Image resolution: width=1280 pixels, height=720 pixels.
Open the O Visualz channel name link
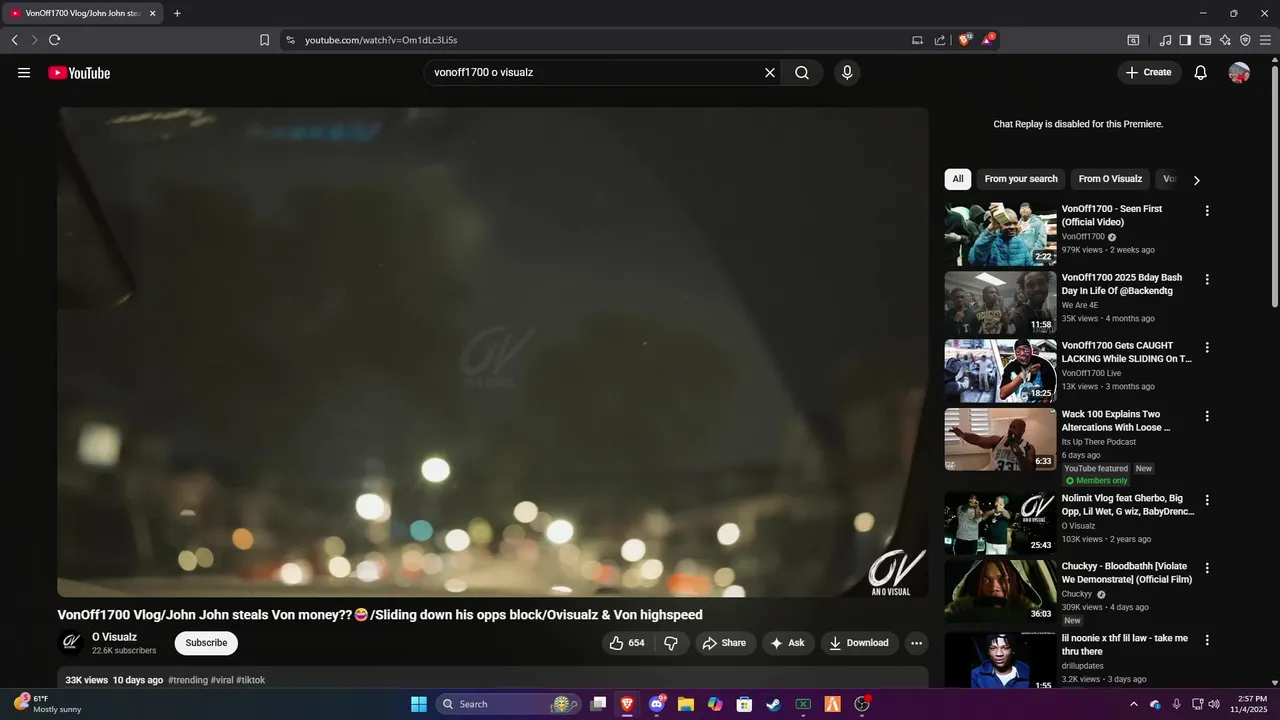[x=115, y=637]
